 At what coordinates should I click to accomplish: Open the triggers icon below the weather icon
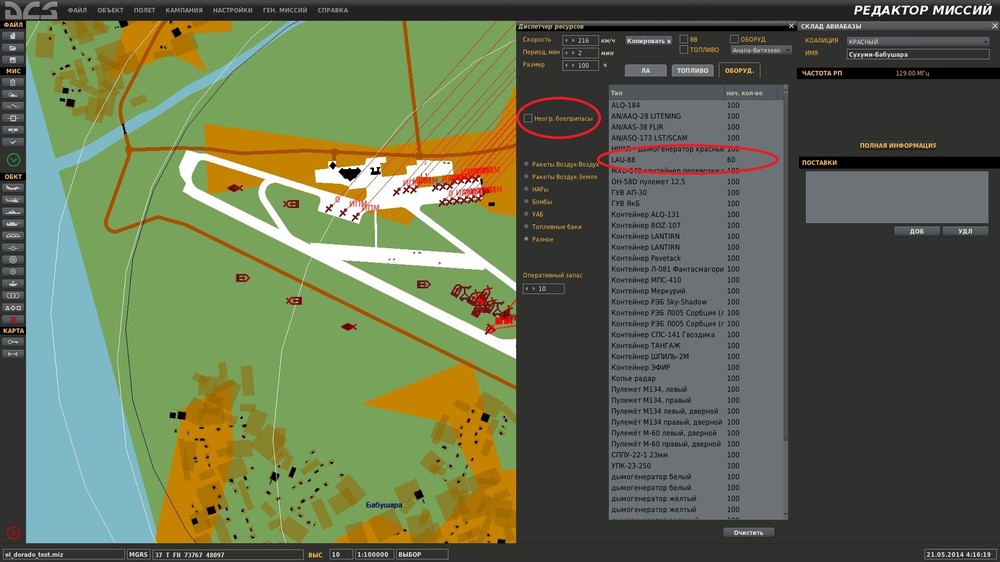coord(13,106)
